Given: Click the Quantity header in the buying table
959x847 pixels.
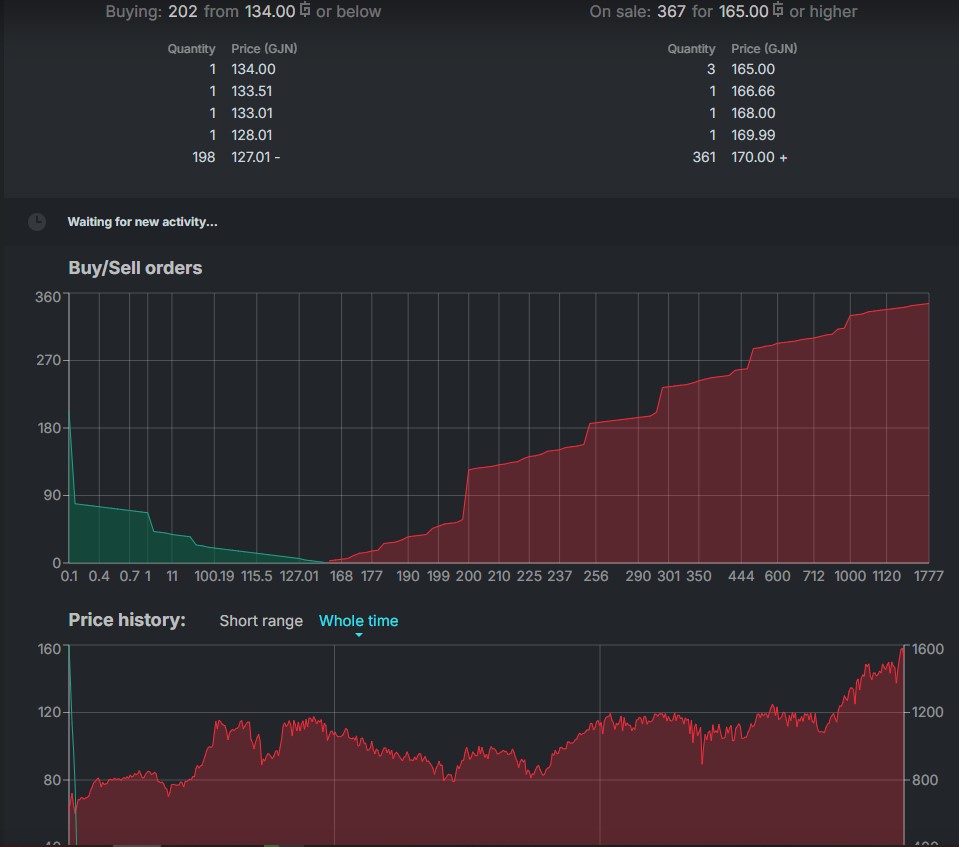Looking at the screenshot, I should coord(191,48).
